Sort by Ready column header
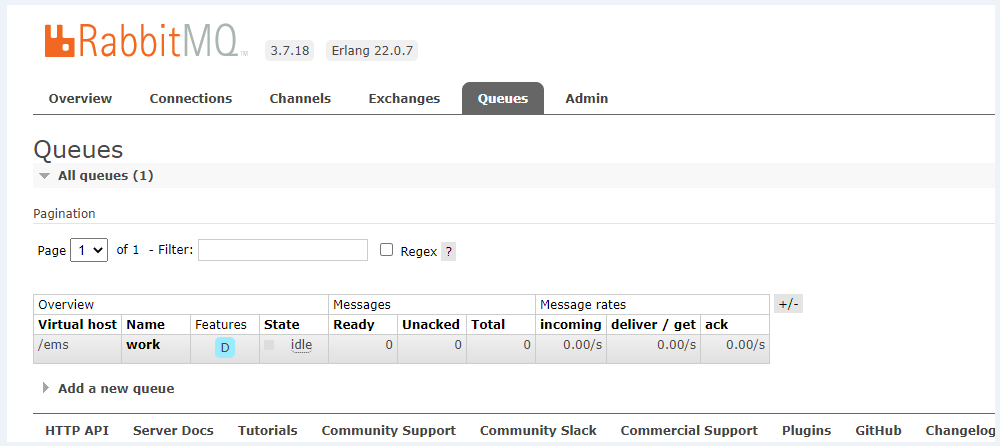1000x446 pixels. [354, 324]
